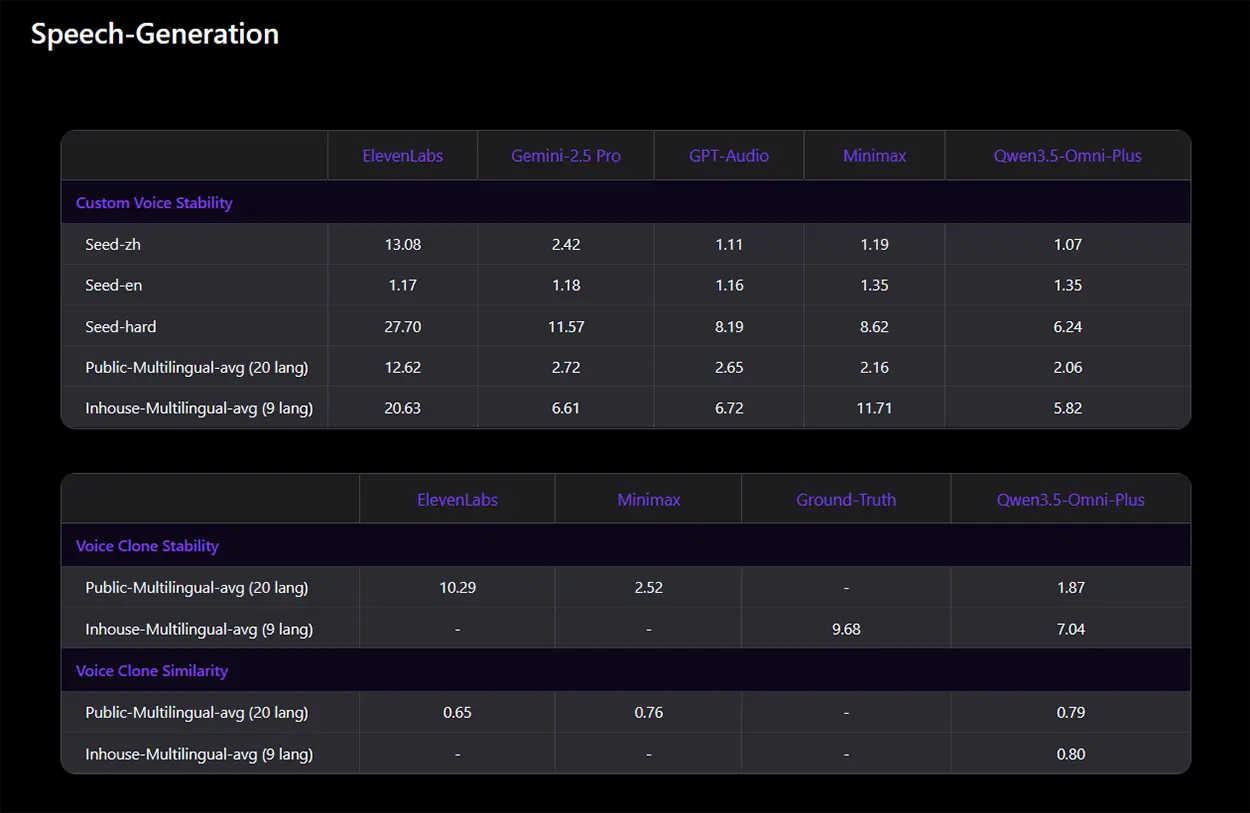Click the Custom Voice Stability section title

pos(154,203)
